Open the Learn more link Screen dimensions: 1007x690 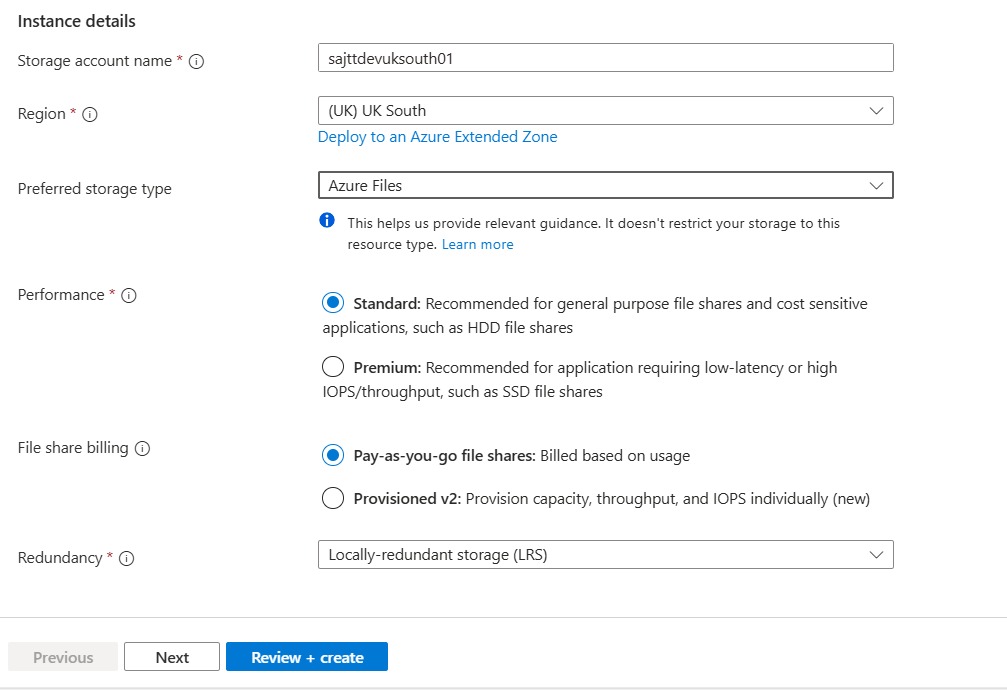coord(477,245)
